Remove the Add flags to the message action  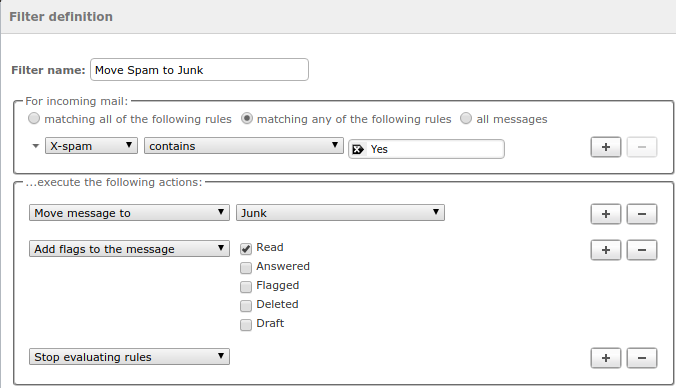(x=642, y=250)
